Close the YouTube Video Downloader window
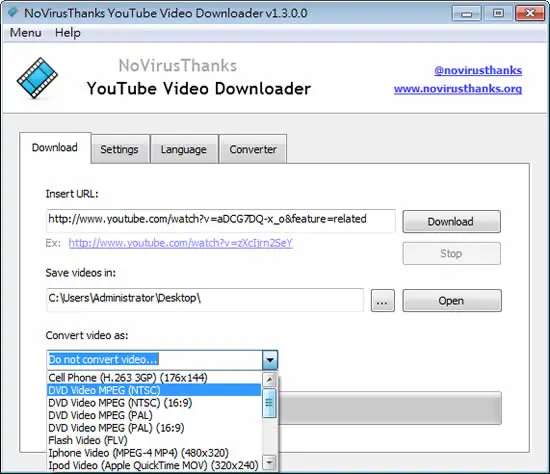The image size is (550, 474). coord(530,13)
